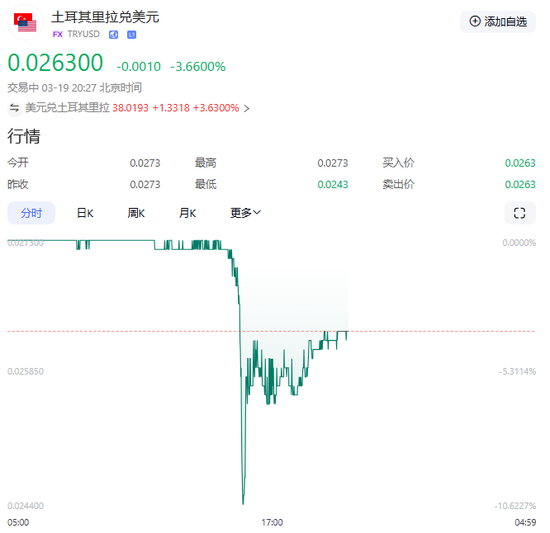Image resolution: width=550 pixels, height=533 pixels.
Task: Click the blue L1 quote level badge
Action: [x=132, y=34]
